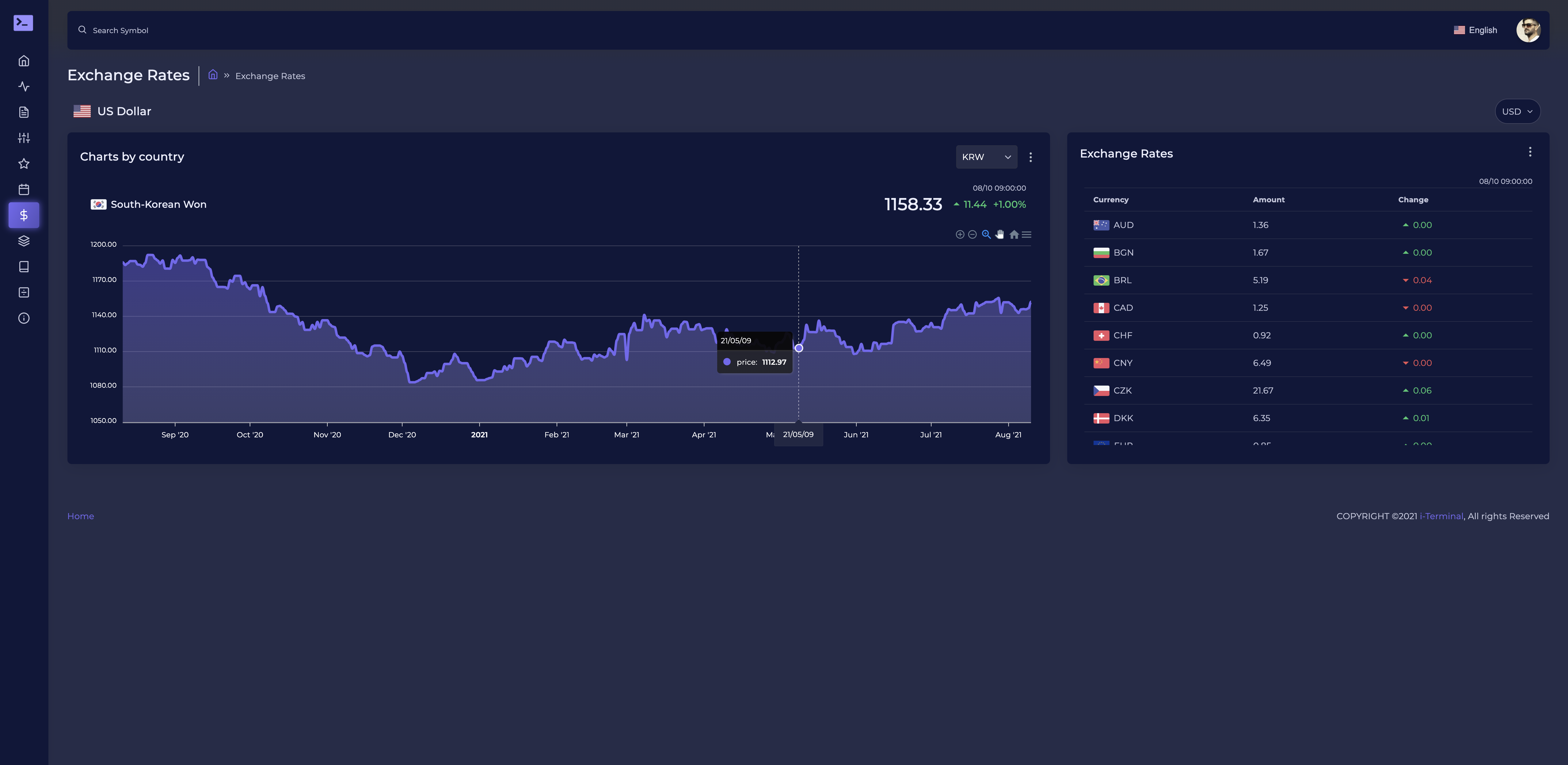Viewport: 1568px width, 765px height.
Task: Open the USD base currency dropdown
Action: point(1517,111)
